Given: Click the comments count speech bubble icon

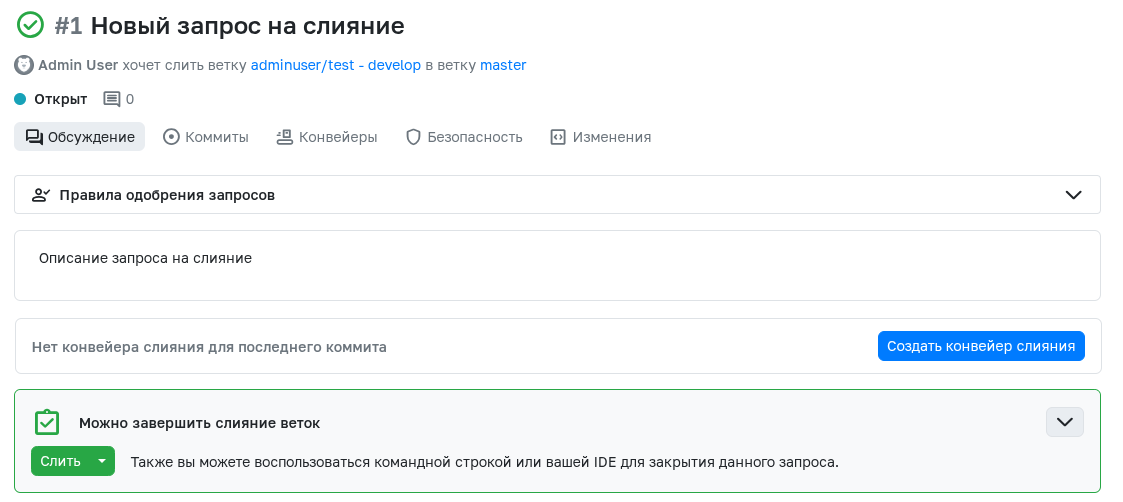Looking at the screenshot, I should pos(112,100).
